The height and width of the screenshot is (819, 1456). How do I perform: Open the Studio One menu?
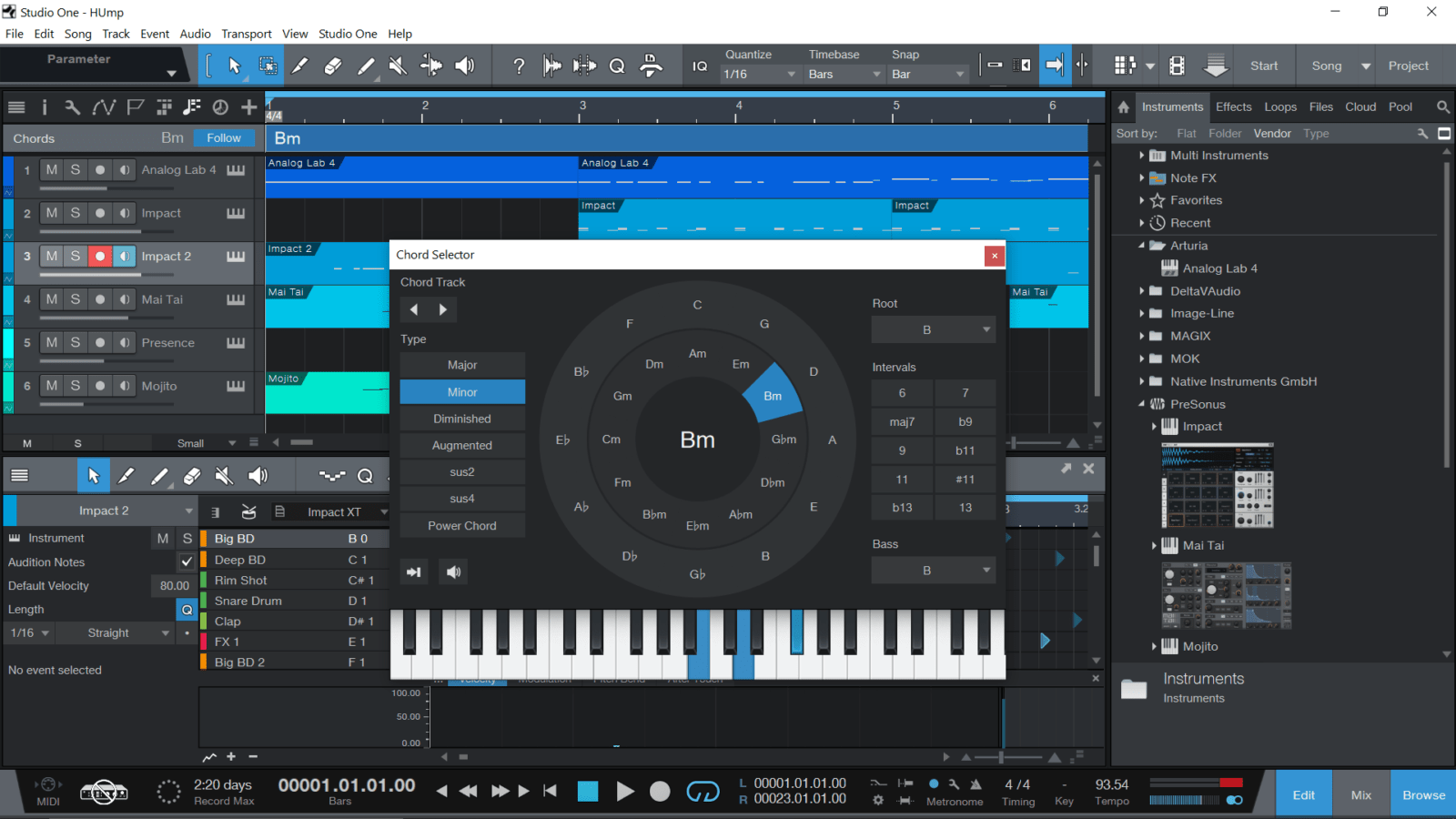click(348, 34)
